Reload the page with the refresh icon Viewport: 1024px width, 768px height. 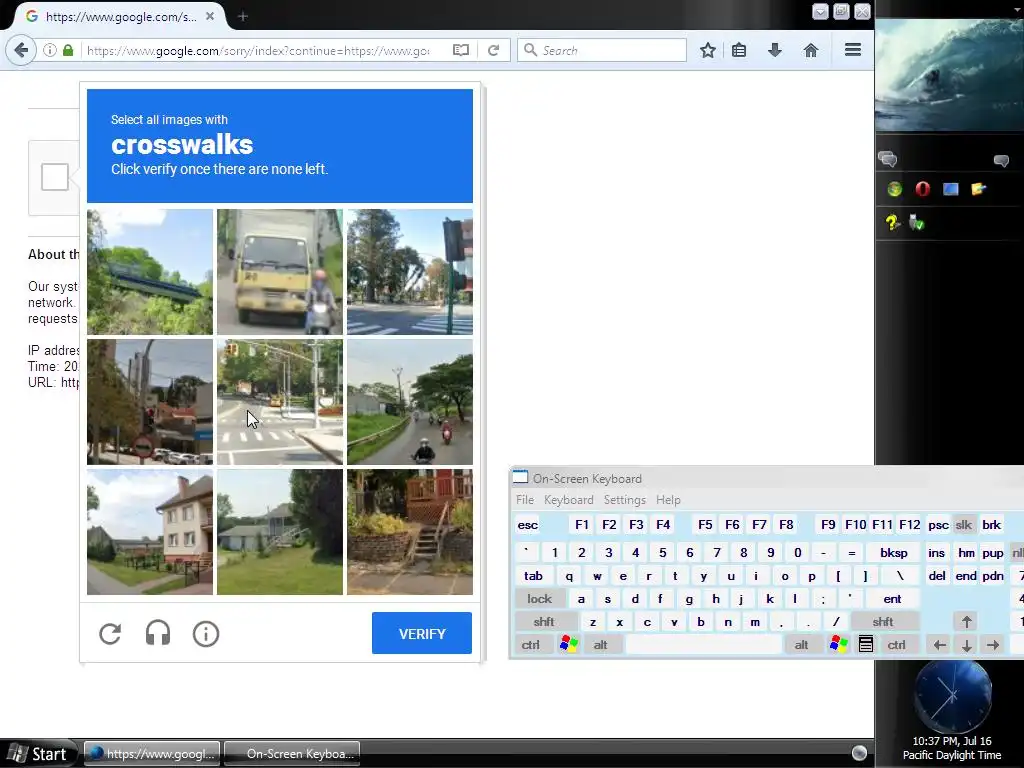(494, 50)
